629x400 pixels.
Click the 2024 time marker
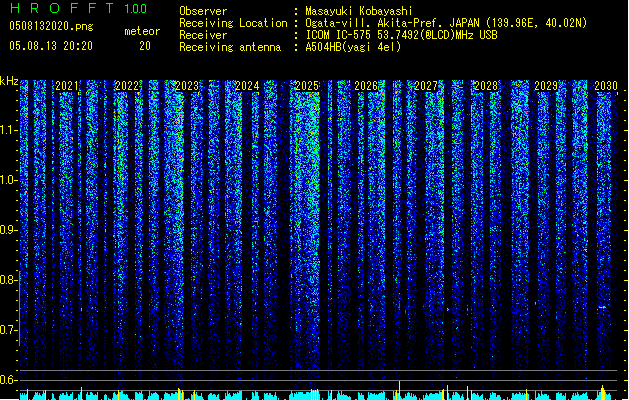coord(247,86)
